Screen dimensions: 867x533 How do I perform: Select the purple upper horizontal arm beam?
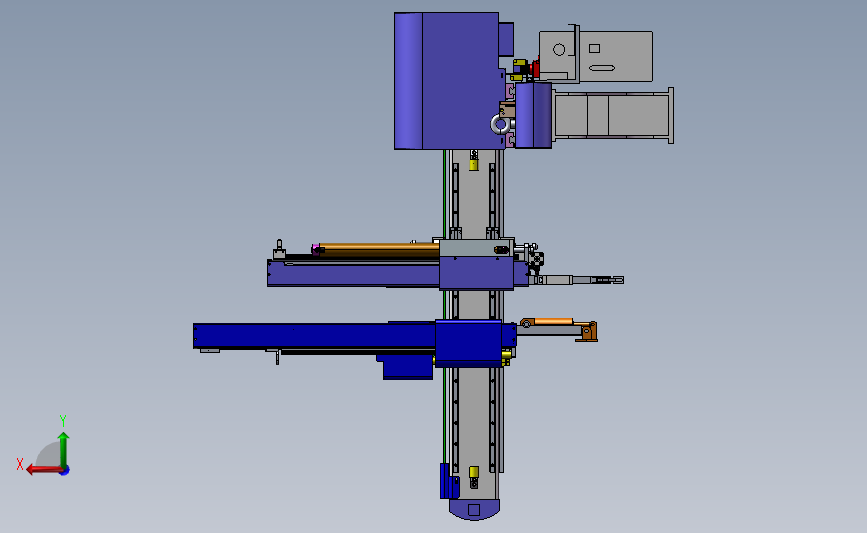point(353,273)
